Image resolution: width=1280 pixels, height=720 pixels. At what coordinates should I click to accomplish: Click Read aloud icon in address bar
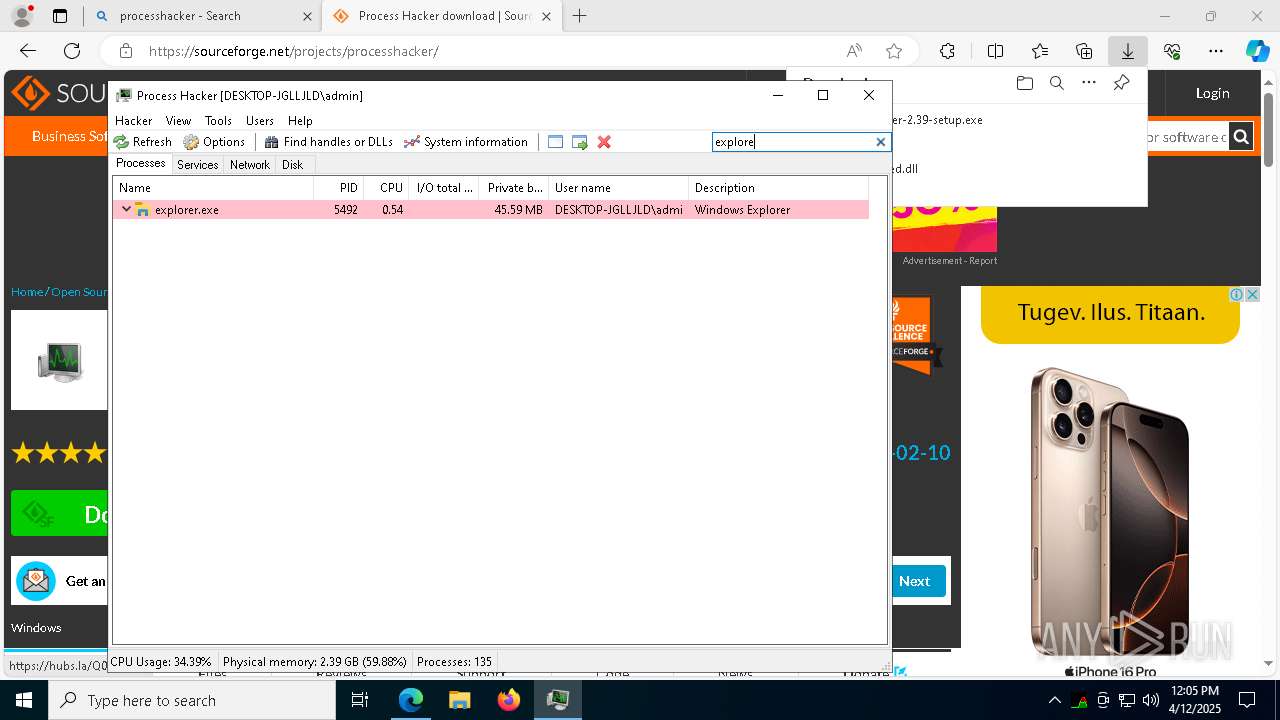pos(854,51)
